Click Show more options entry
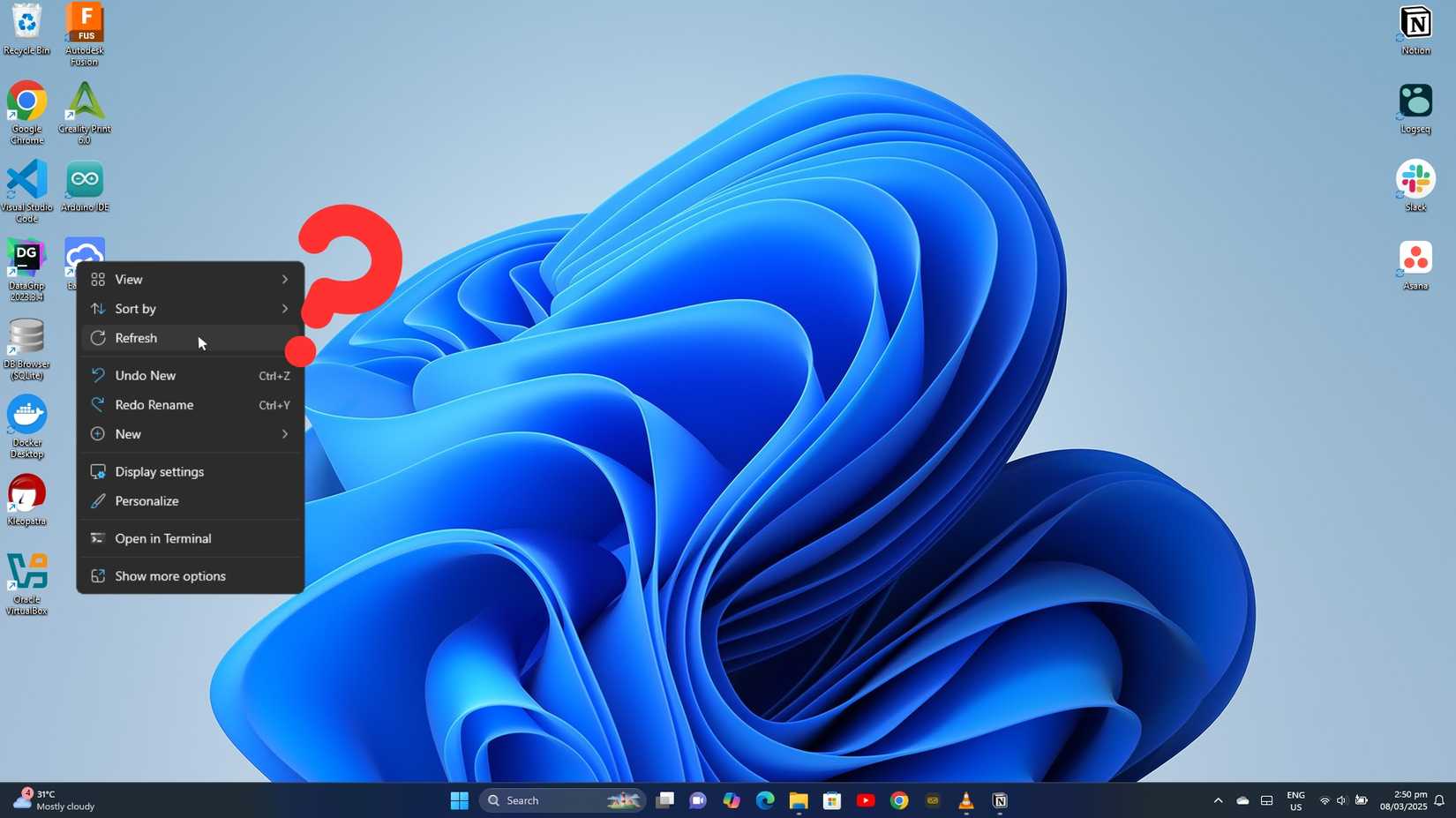 (x=191, y=575)
